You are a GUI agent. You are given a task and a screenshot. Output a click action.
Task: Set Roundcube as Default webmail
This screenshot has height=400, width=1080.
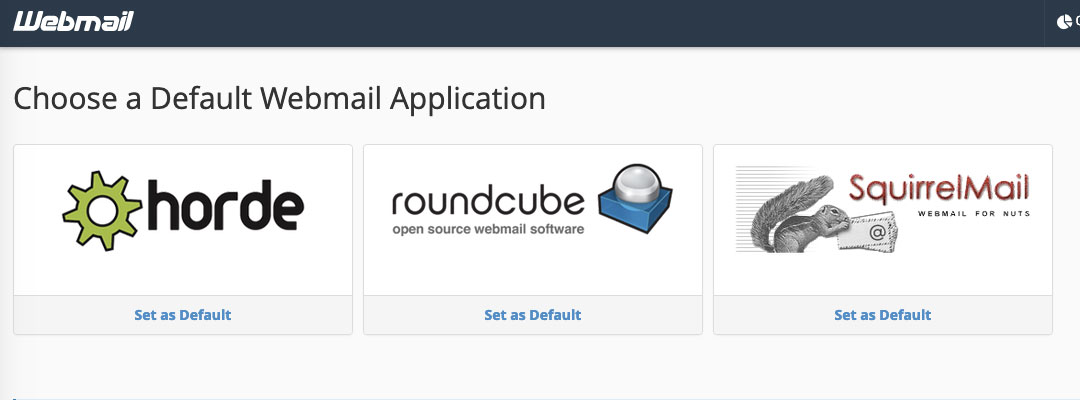tap(532, 315)
